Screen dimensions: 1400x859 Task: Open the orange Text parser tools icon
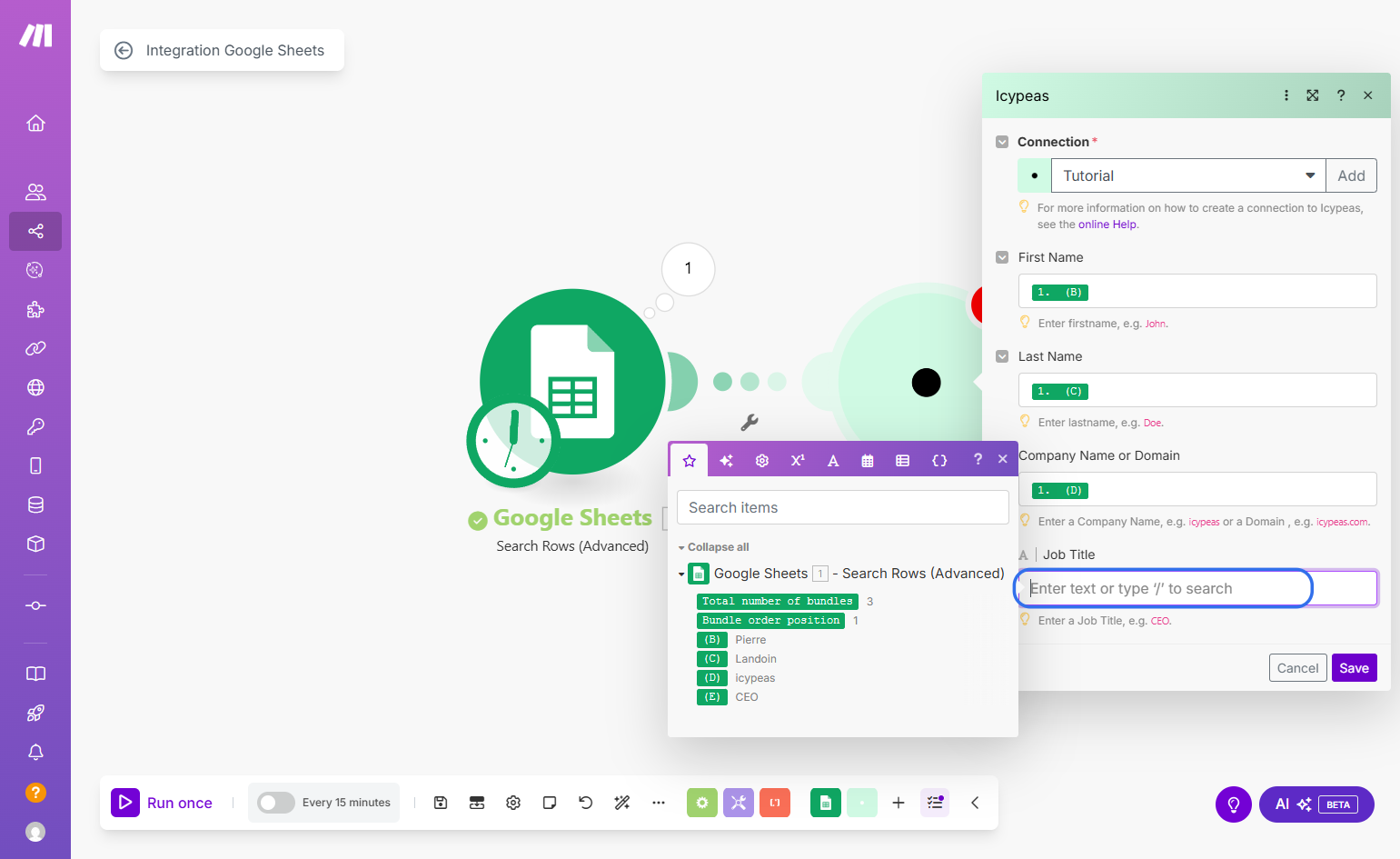(x=775, y=803)
